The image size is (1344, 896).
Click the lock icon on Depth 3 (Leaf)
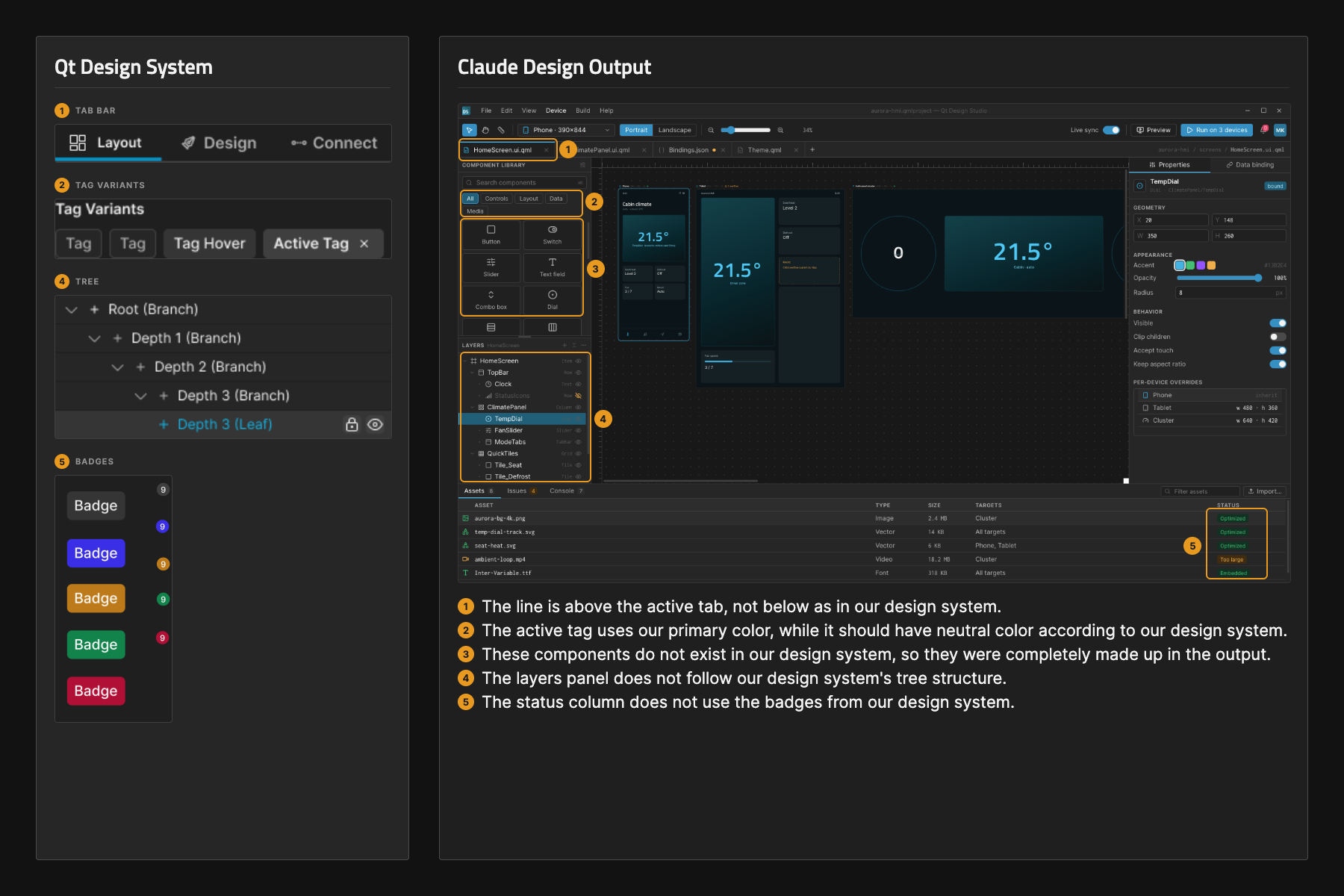click(x=352, y=424)
